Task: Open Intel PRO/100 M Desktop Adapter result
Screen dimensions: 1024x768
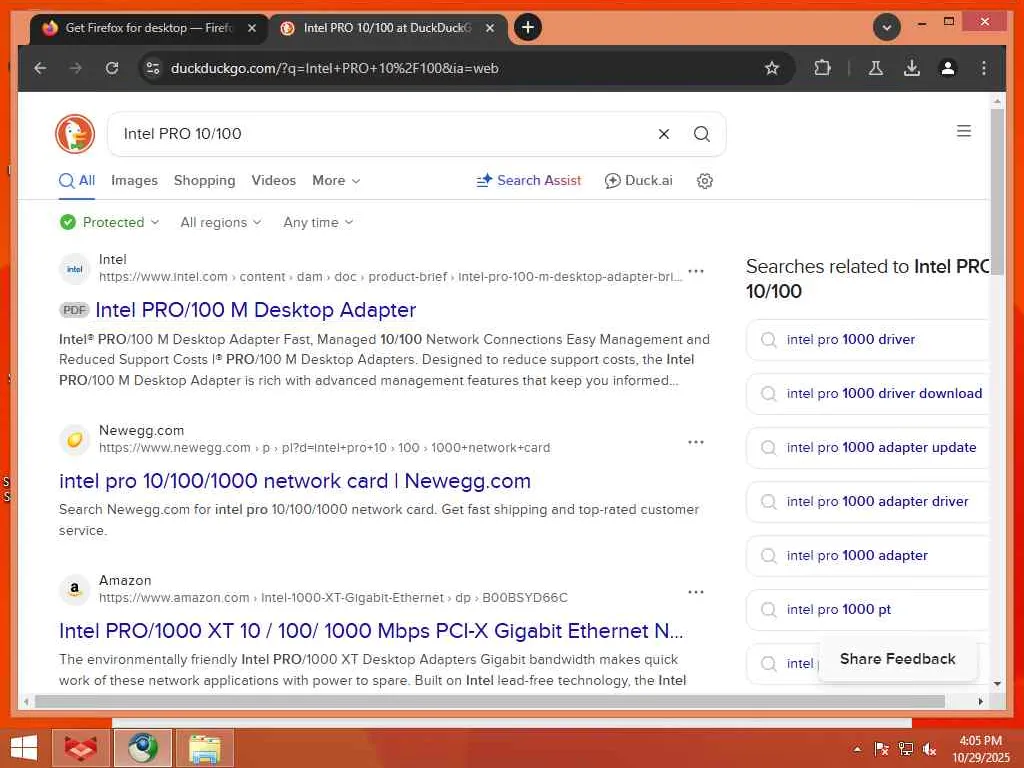Action: click(255, 310)
